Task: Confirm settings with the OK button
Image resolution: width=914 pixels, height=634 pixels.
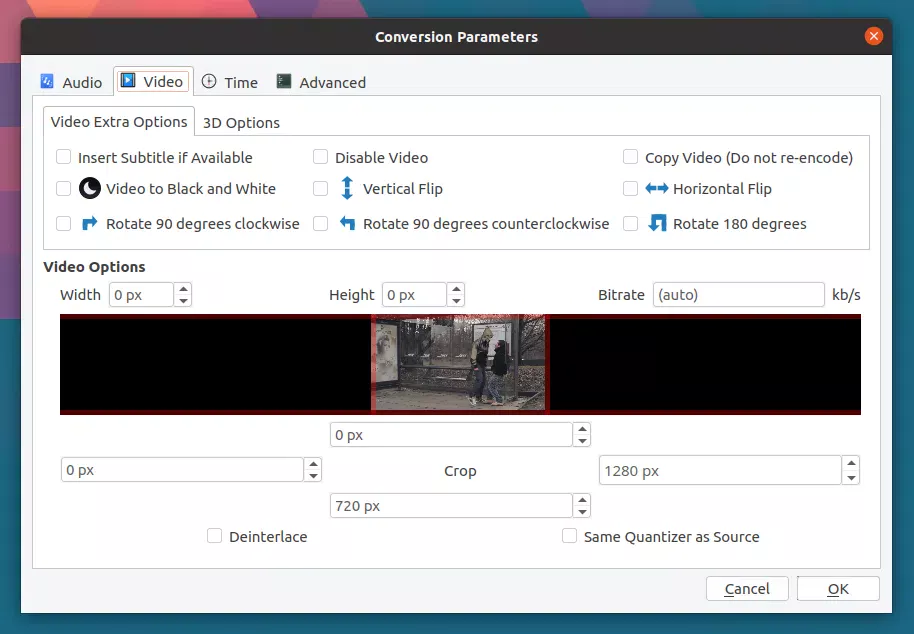Action: point(838,588)
